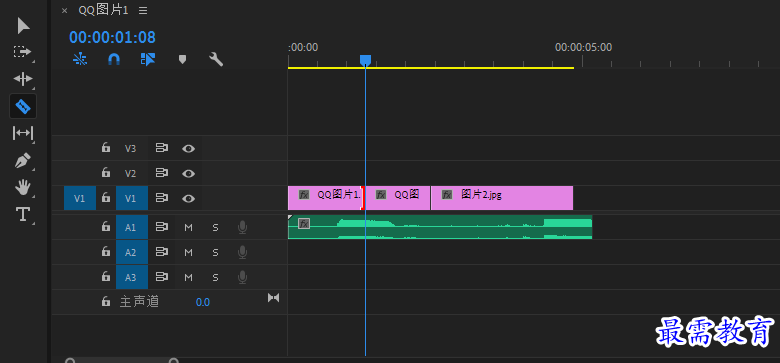The height and width of the screenshot is (363, 780).
Task: Select the Hand tool
Action: tap(23, 187)
